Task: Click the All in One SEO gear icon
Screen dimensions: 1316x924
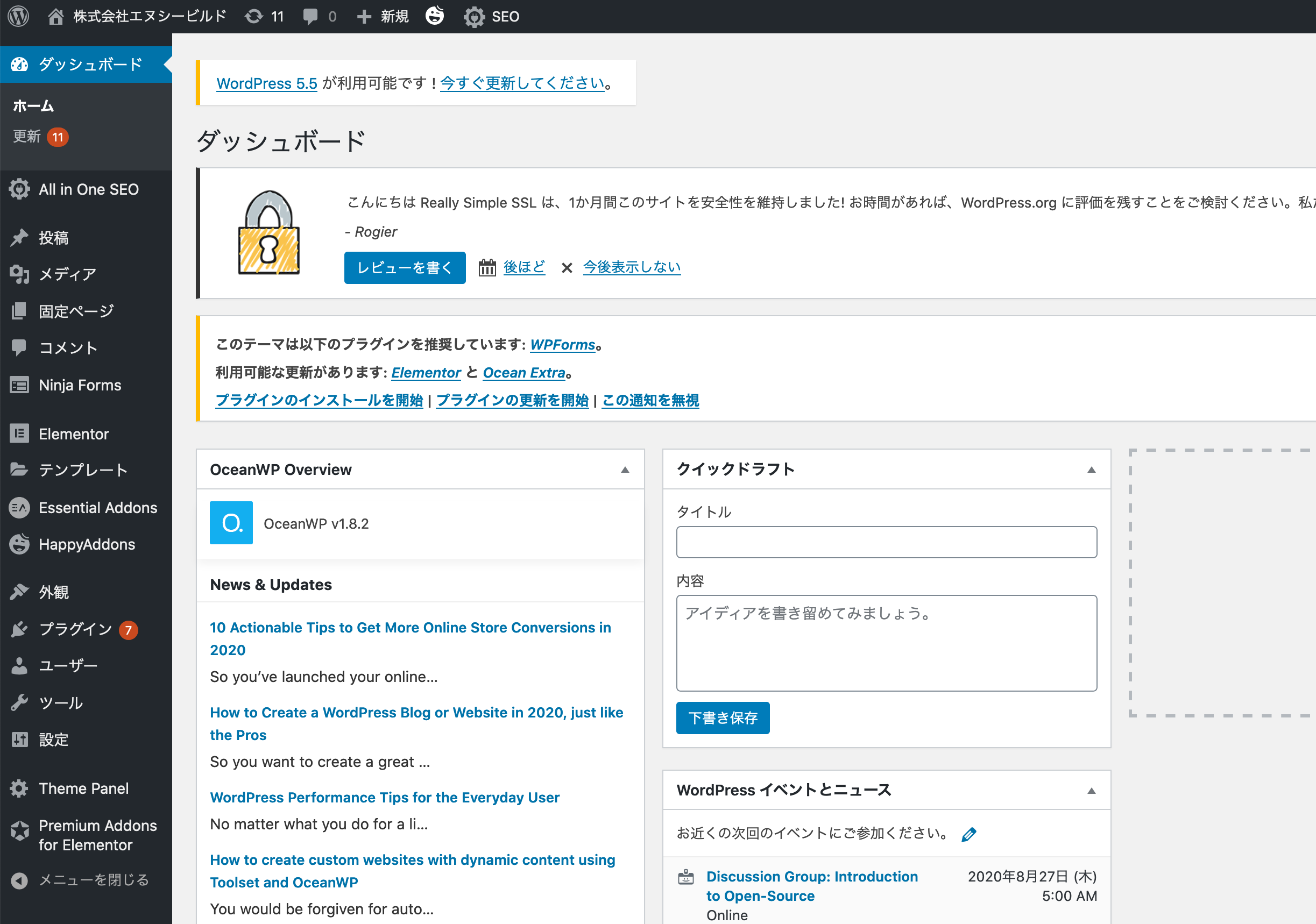Action: pos(19,189)
